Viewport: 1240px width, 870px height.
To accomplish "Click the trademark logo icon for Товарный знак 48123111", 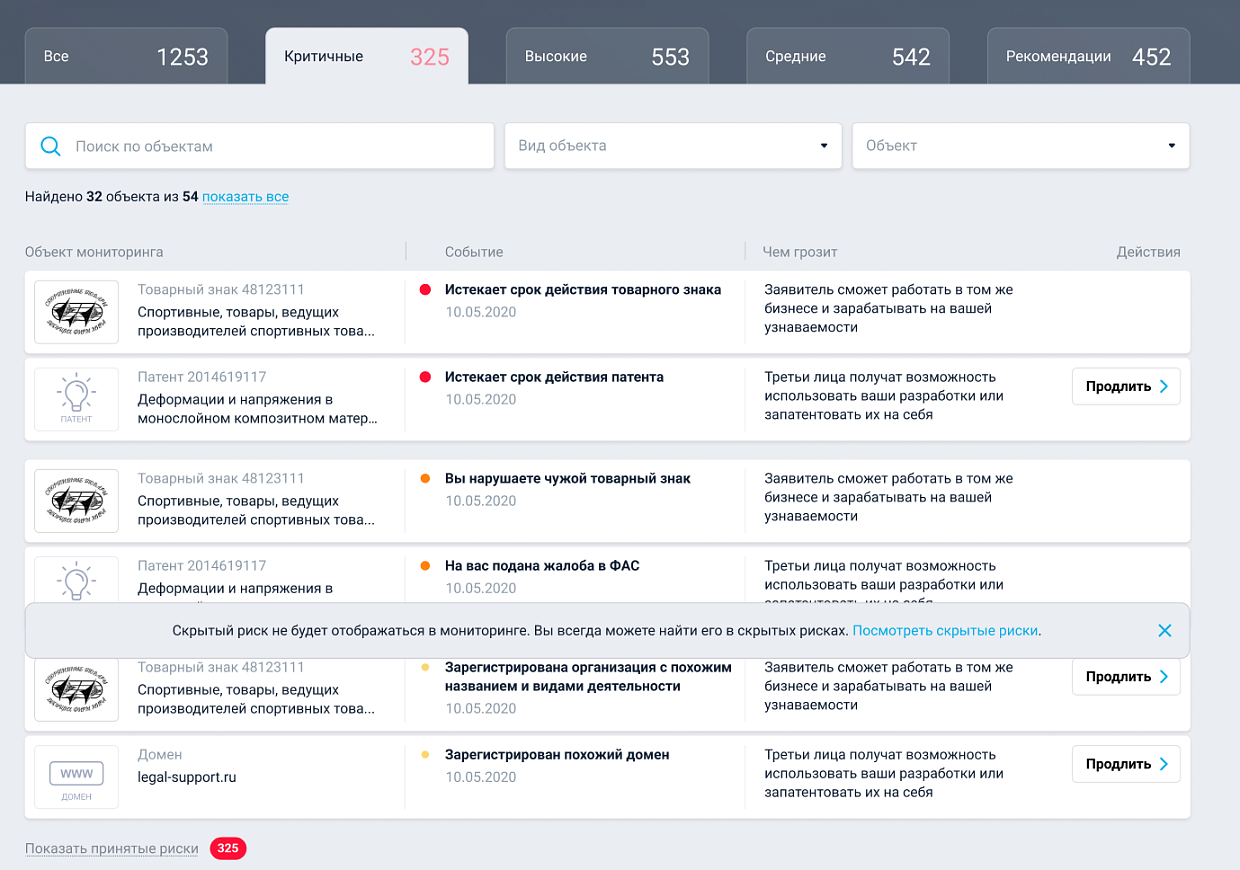I will pyautogui.click(x=76, y=311).
